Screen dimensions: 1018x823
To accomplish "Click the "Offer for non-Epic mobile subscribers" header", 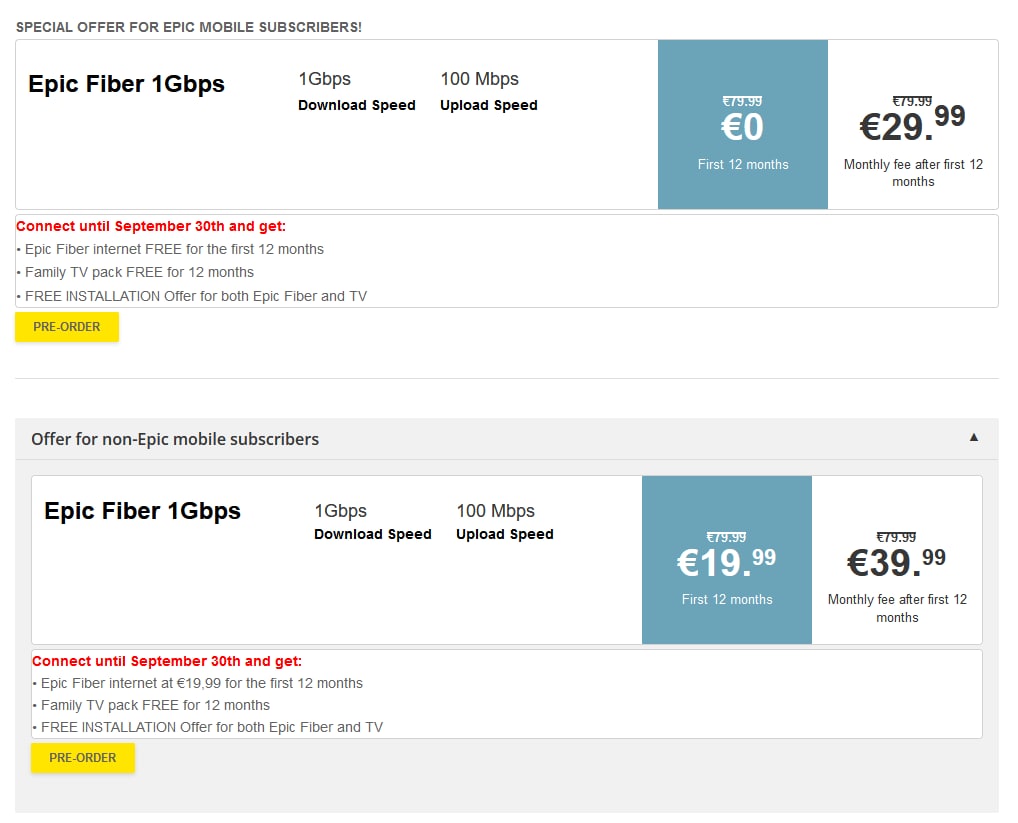I will 175,439.
